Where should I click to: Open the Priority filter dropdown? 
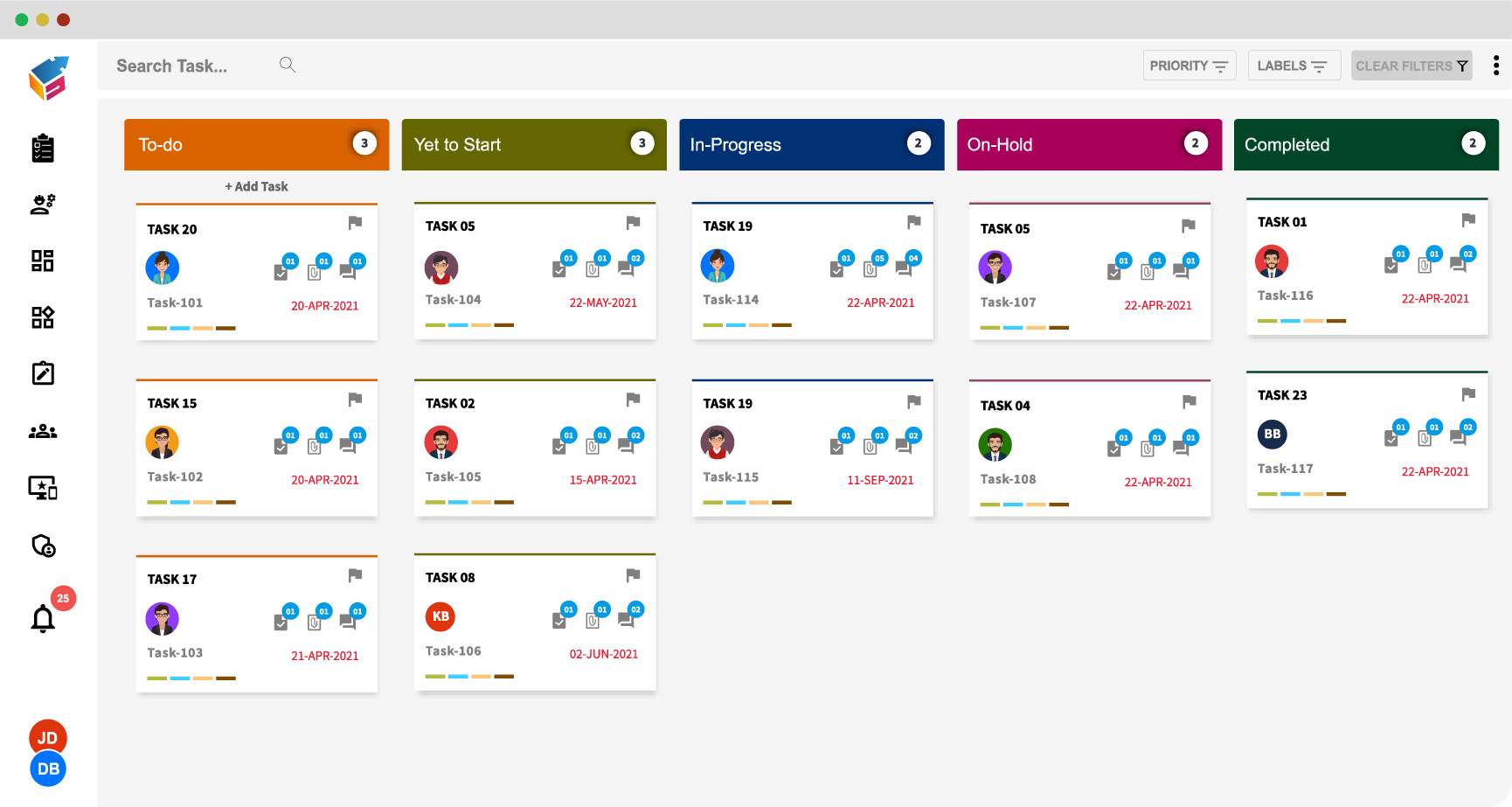(1189, 65)
